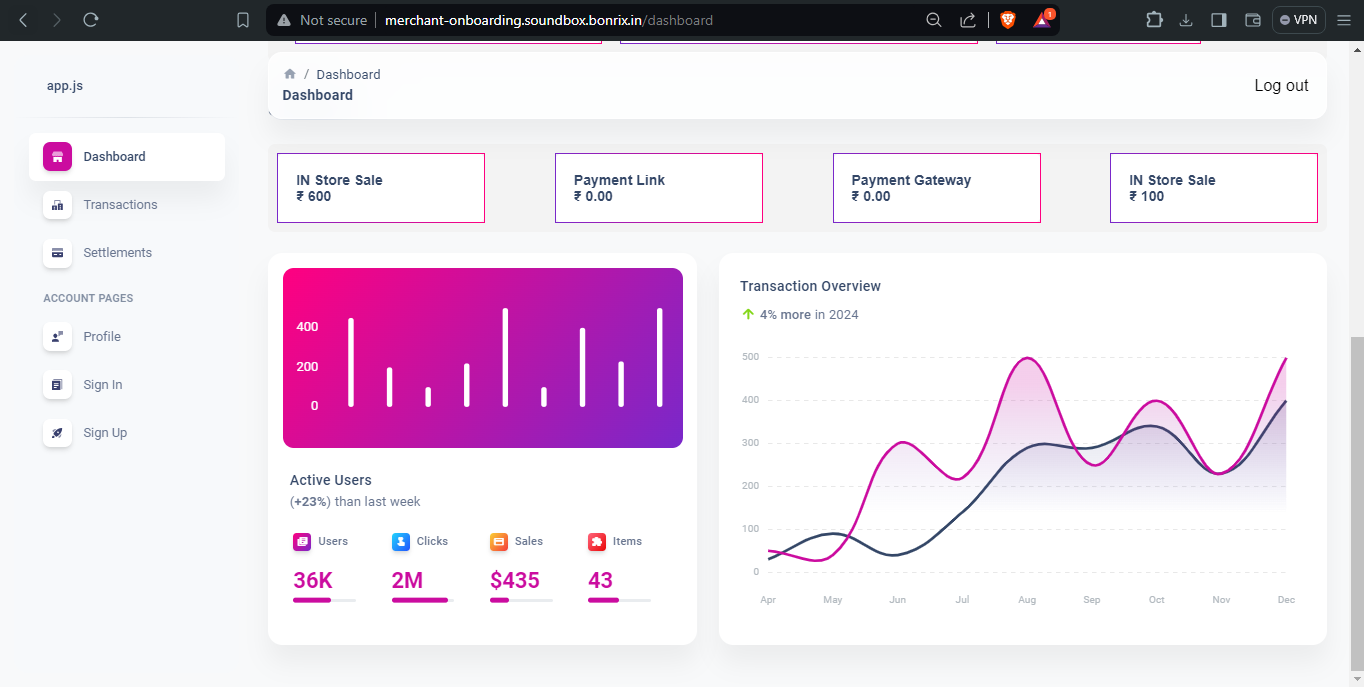Toggle the Brave VPN button
Screen dimensions: 1364x687
tap(1297, 19)
